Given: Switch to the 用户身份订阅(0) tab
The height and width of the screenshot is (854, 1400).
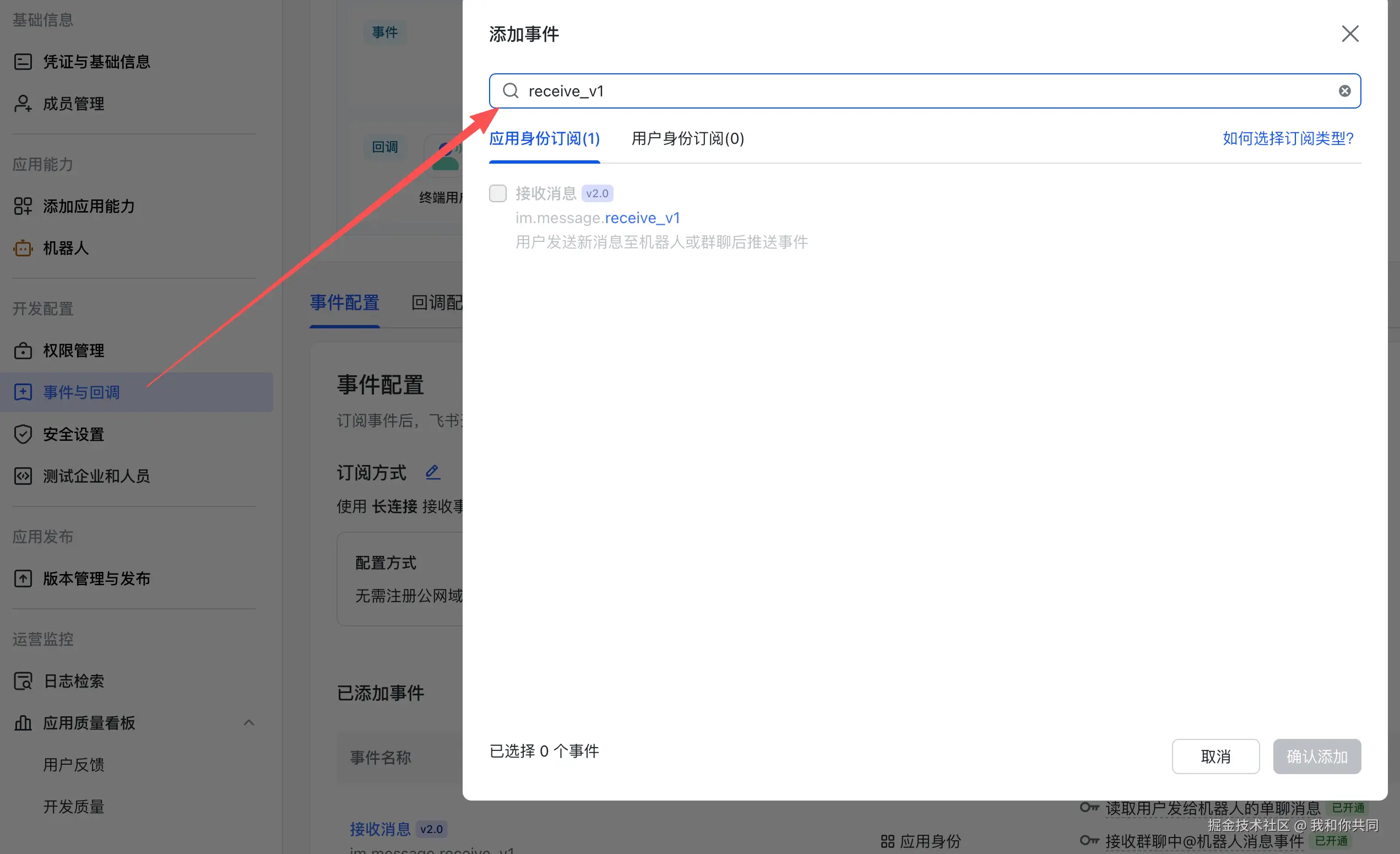Looking at the screenshot, I should click(687, 138).
